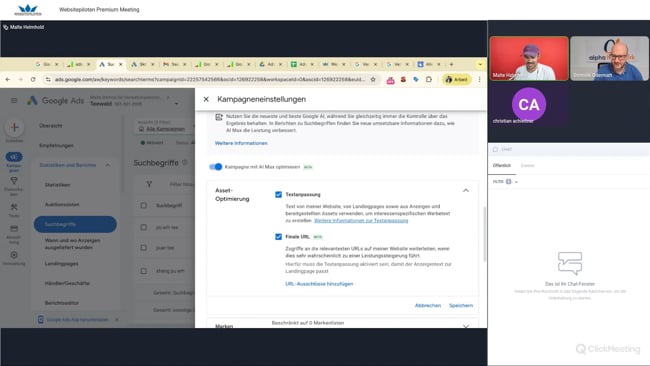Select the Kampagnen megaphone icon
The height and width of the screenshot is (366, 650).
[14, 157]
